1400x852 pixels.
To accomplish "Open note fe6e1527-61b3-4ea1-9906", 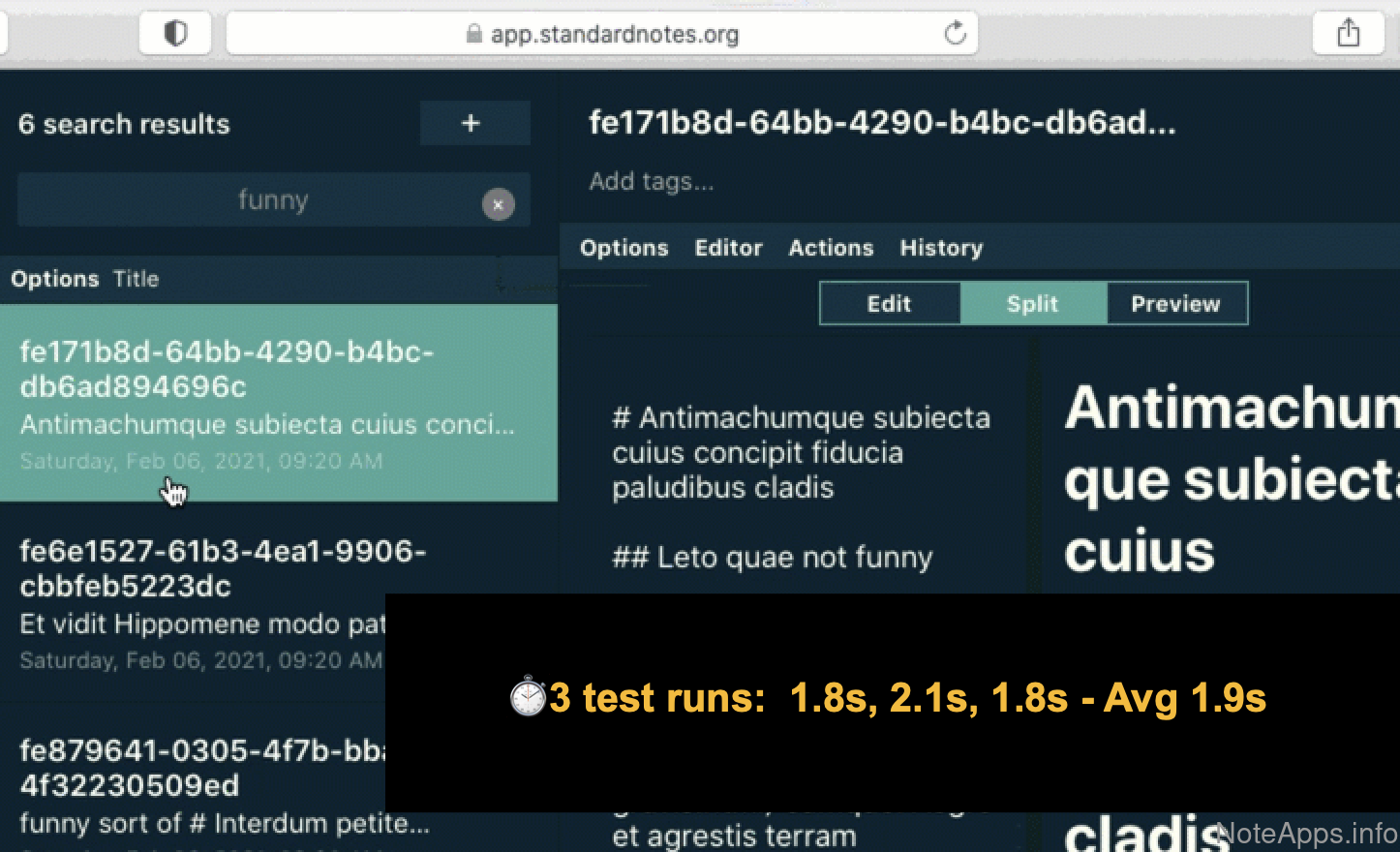I will (x=194, y=600).
